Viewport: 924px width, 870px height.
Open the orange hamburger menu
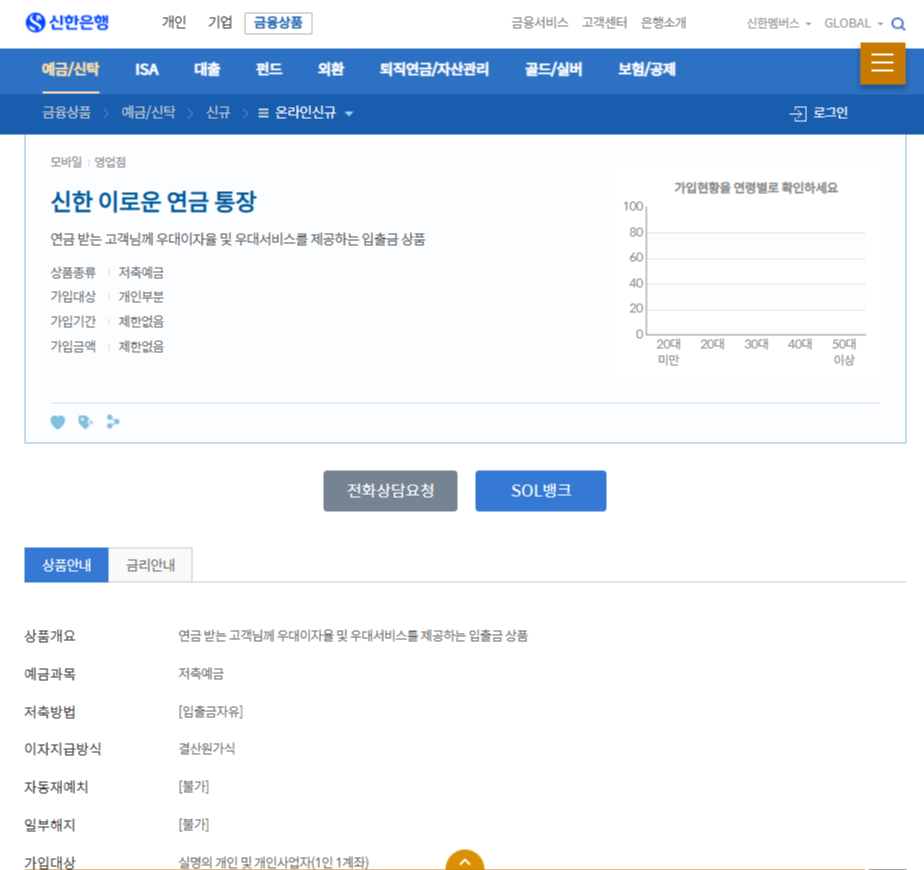tap(882, 63)
